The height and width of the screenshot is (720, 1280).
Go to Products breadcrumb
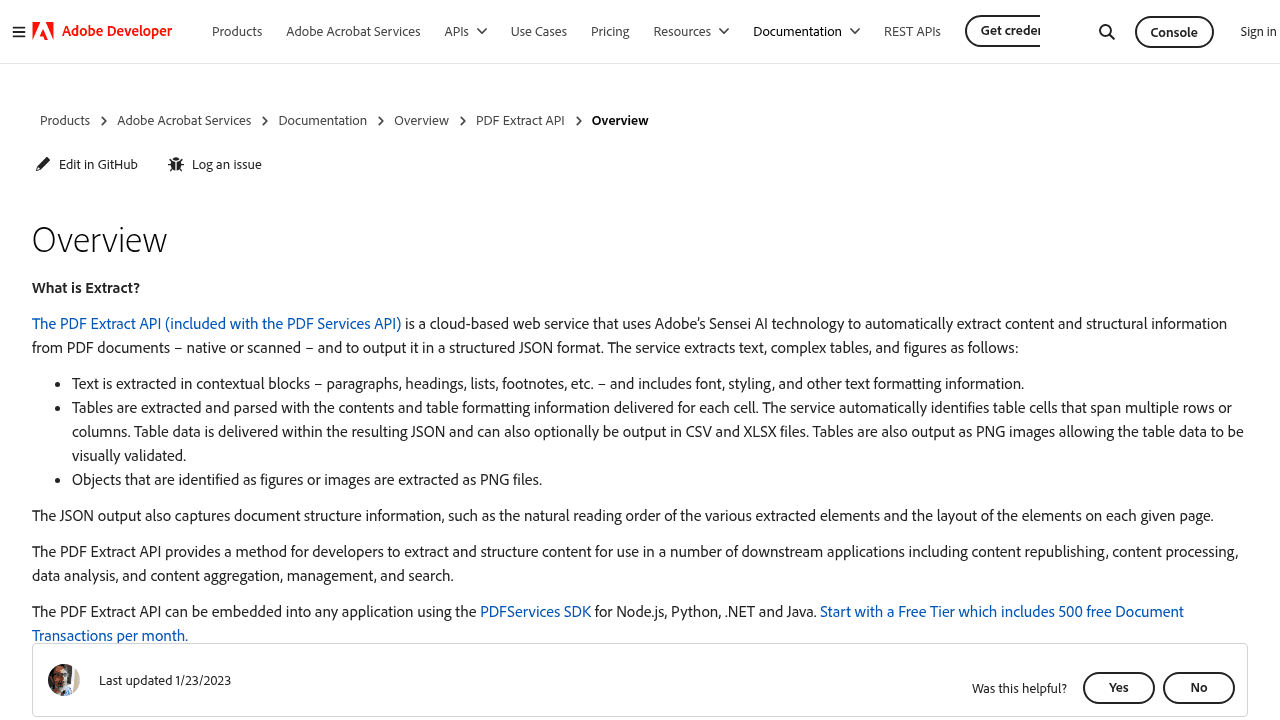tap(65, 120)
